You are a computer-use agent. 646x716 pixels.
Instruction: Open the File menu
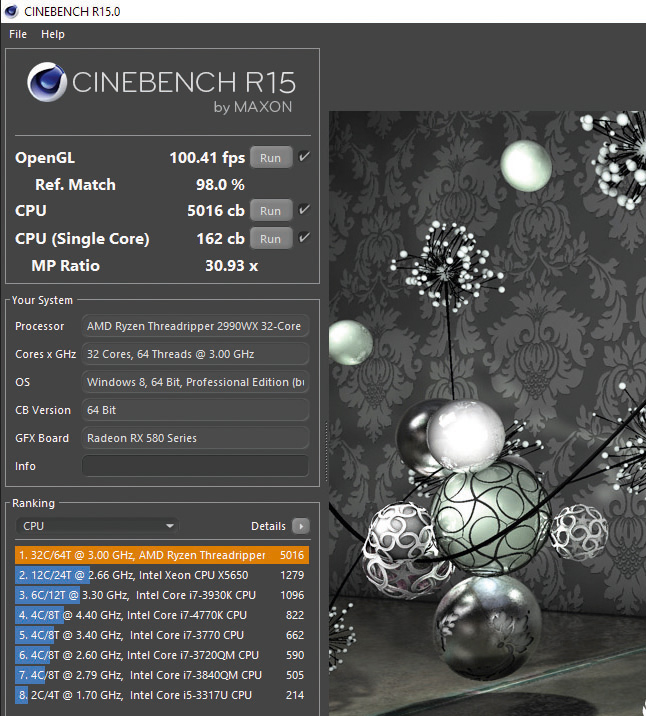tap(18, 34)
